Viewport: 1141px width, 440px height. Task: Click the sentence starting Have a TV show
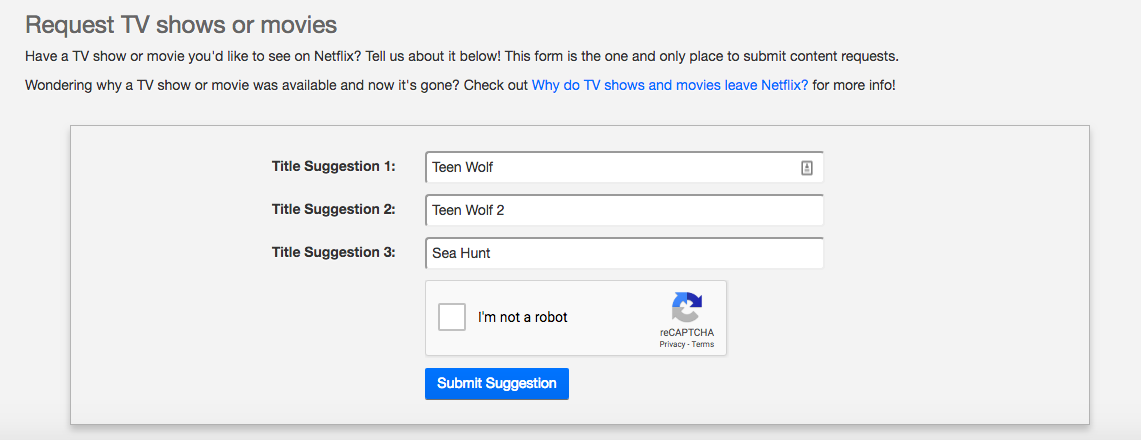coord(190,56)
